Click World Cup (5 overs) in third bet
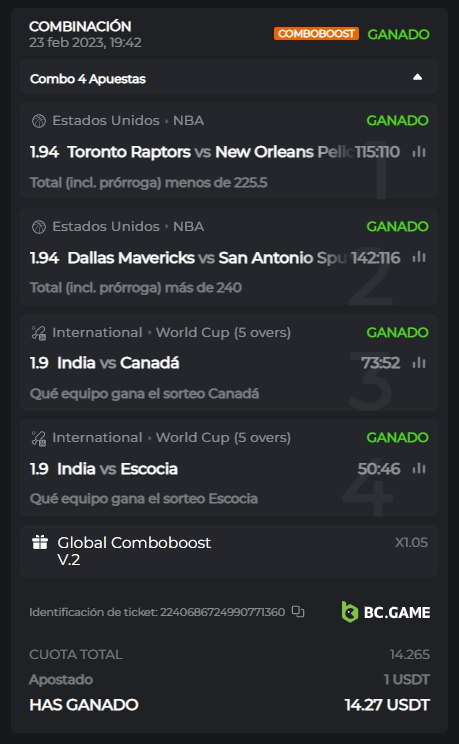The image size is (459, 744). pos(223,333)
